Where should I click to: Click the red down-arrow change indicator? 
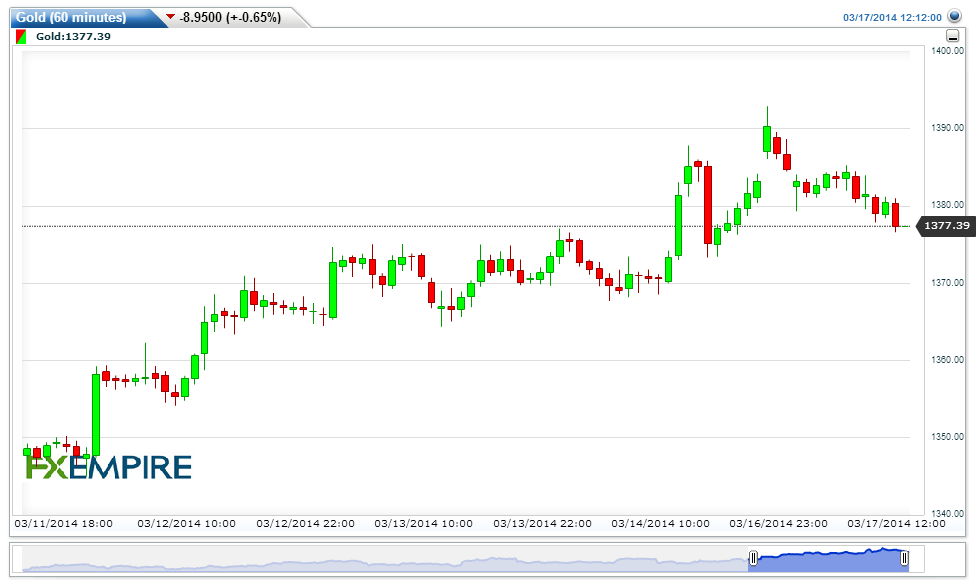pos(171,17)
